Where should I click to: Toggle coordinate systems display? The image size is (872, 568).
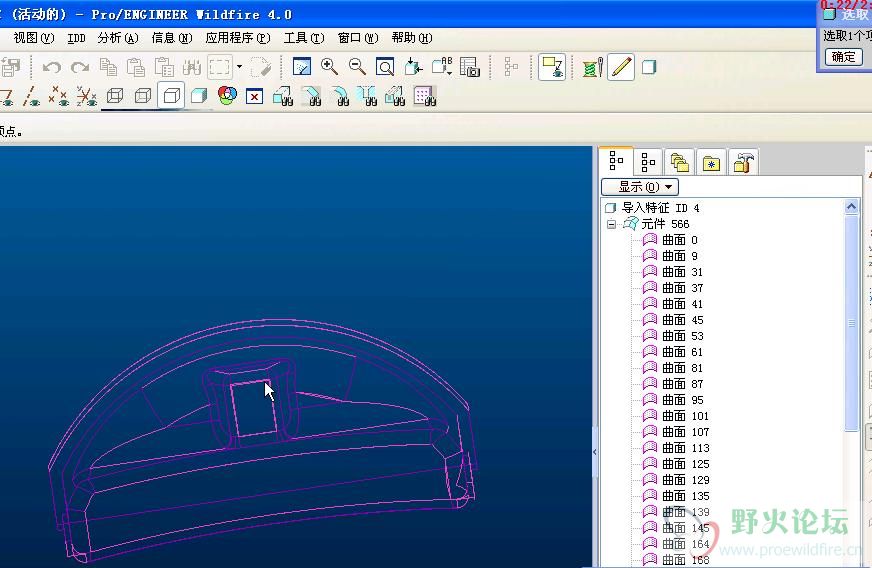tap(87, 97)
